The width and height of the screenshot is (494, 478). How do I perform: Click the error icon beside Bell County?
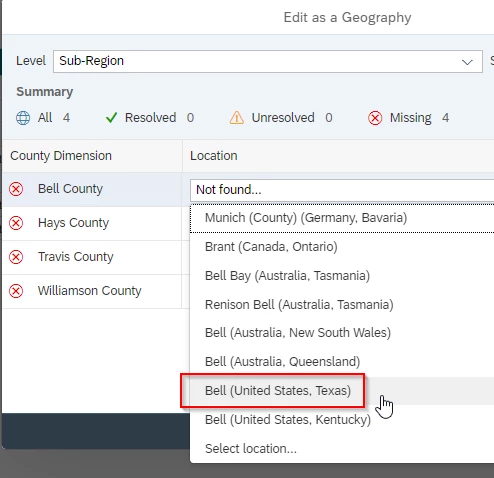click(x=16, y=189)
